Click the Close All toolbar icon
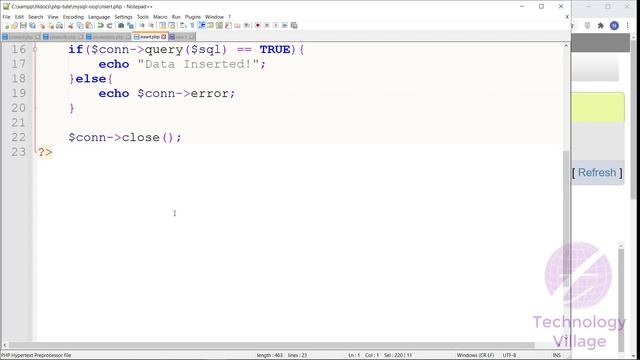Screen dimensions: 640x360 (x=51, y=25)
